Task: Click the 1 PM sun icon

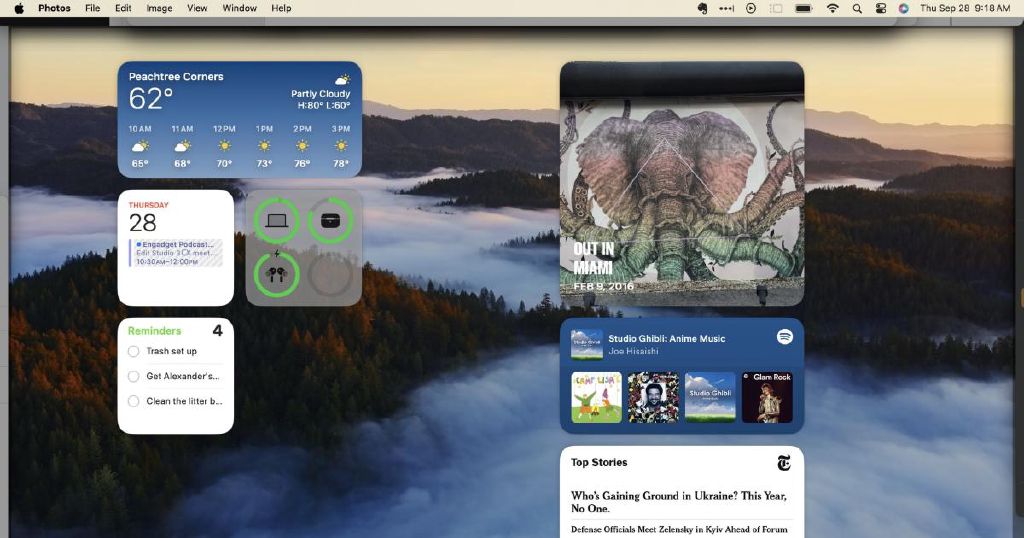Action: [x=264, y=146]
